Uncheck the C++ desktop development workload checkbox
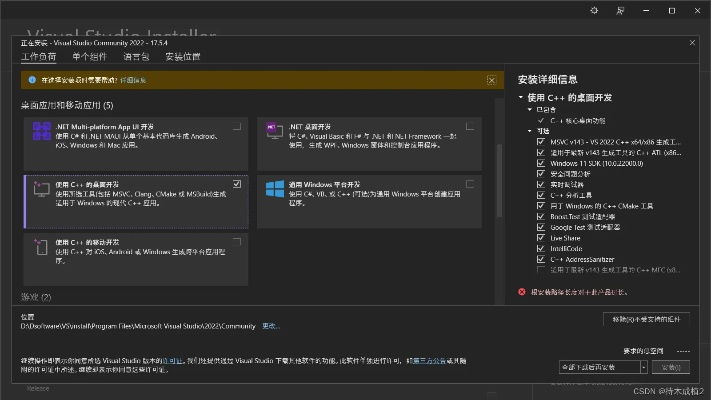The width and height of the screenshot is (711, 400). (x=237, y=184)
